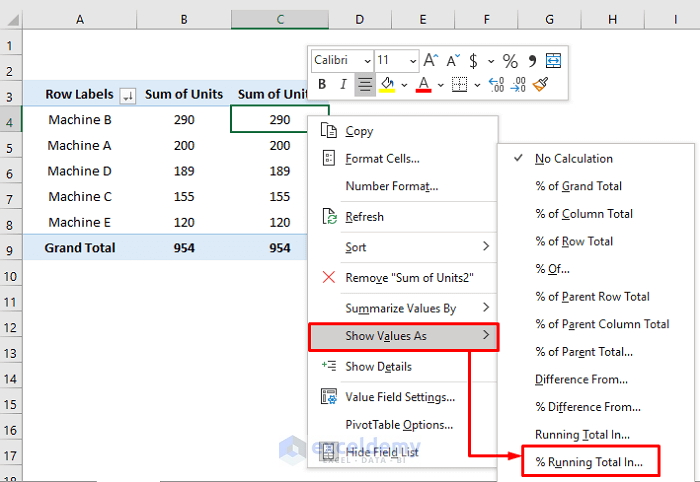
Task: Click the Copy icon in context menu
Action: (x=329, y=130)
